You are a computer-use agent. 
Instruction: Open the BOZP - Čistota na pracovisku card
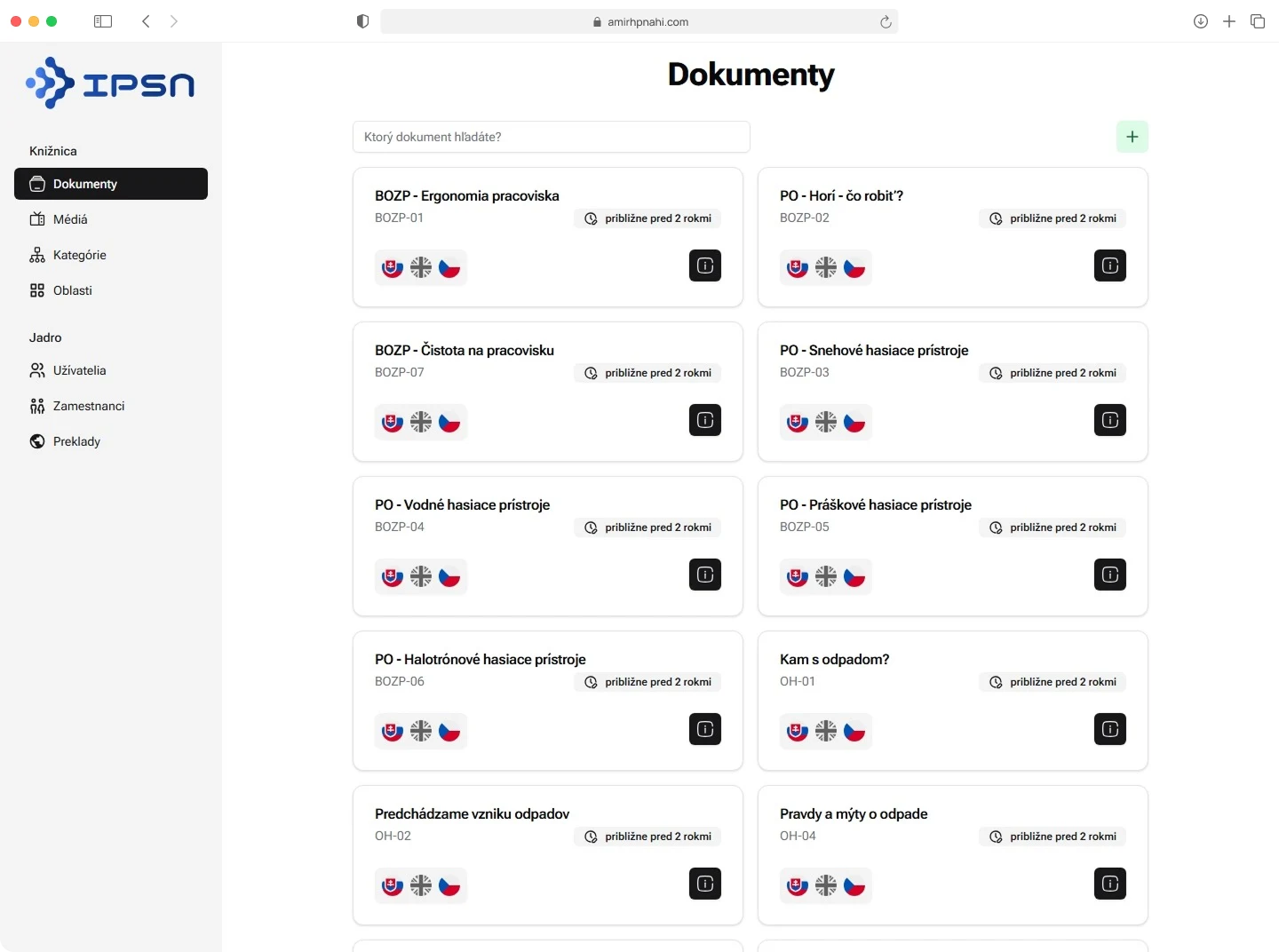tap(464, 350)
